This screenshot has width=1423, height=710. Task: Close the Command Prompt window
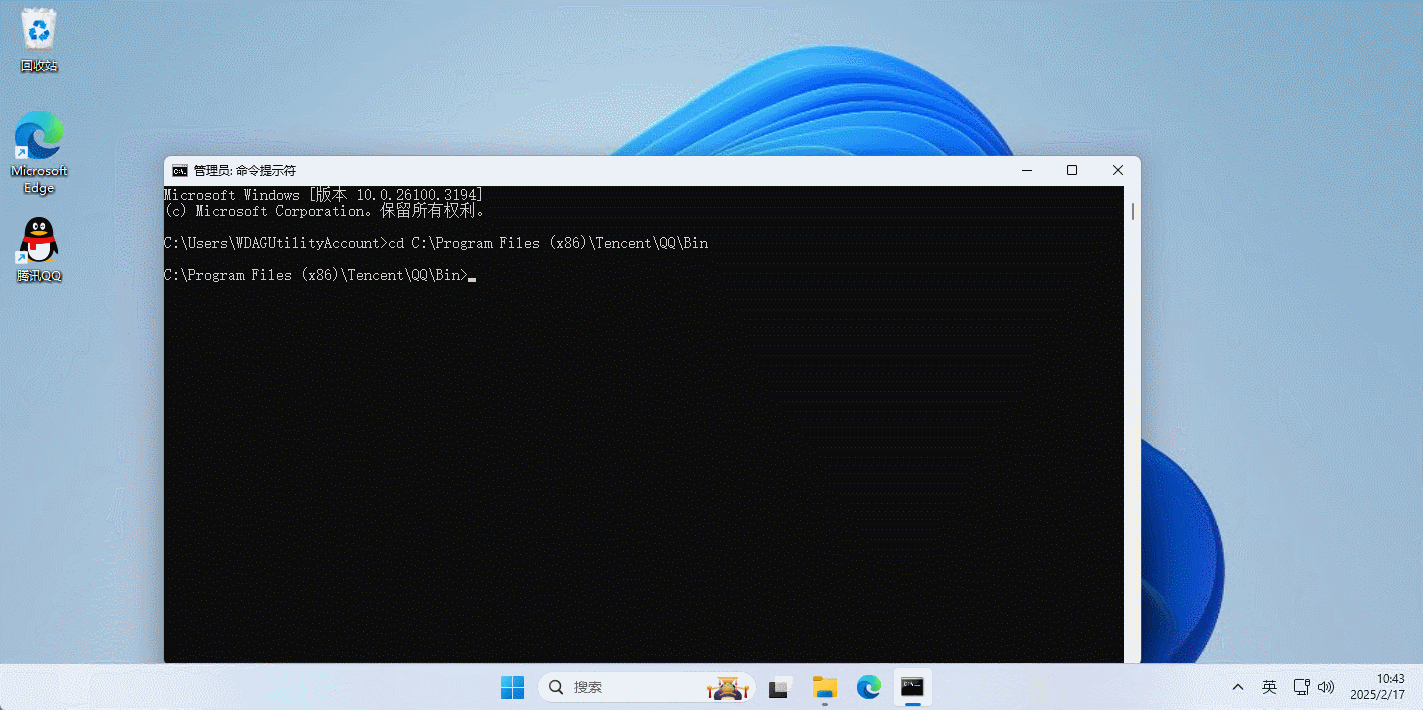(1118, 170)
